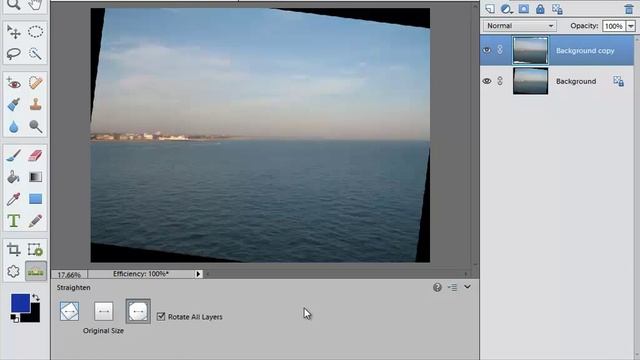
Task: Collapse the tool options panel
Action: tap(467, 287)
